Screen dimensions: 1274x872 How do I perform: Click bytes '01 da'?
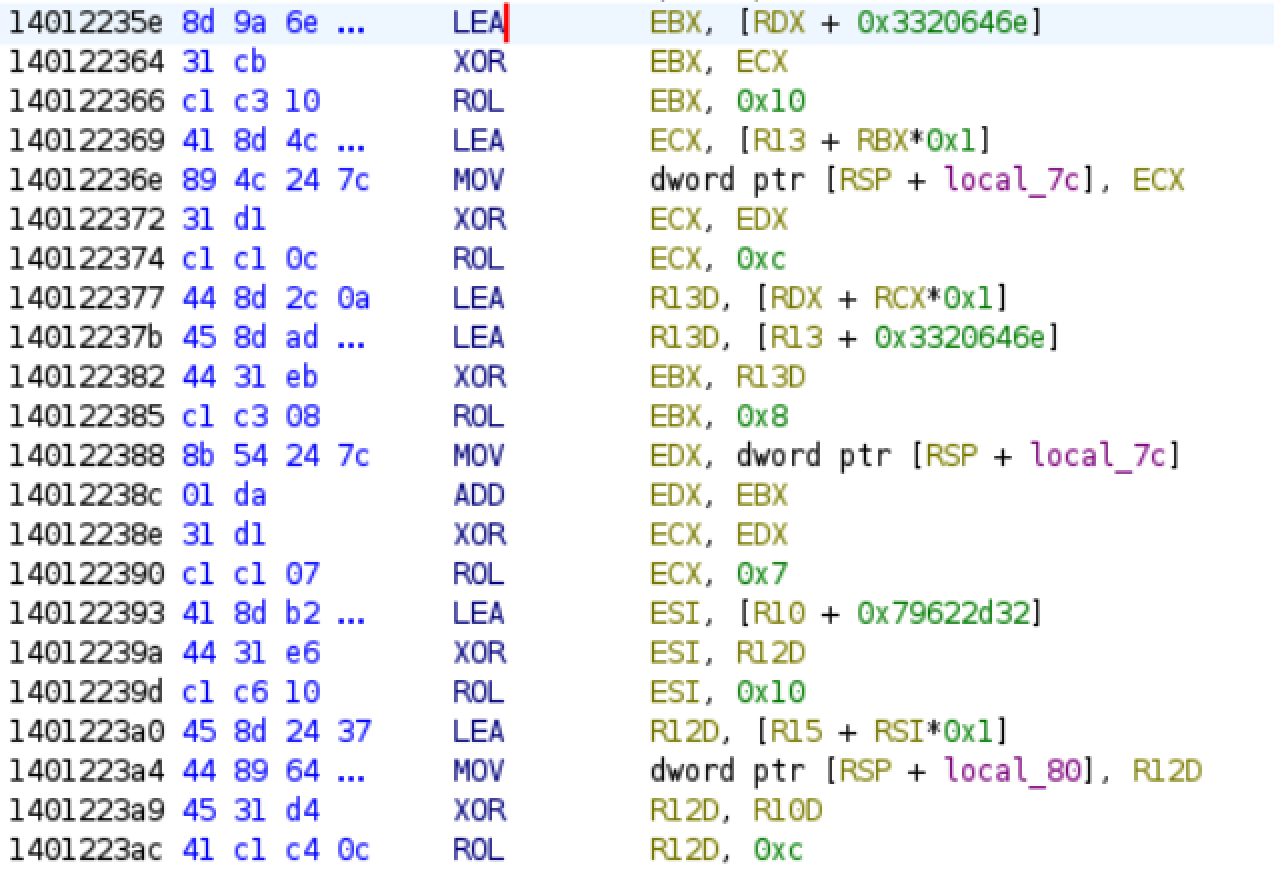pos(225,495)
